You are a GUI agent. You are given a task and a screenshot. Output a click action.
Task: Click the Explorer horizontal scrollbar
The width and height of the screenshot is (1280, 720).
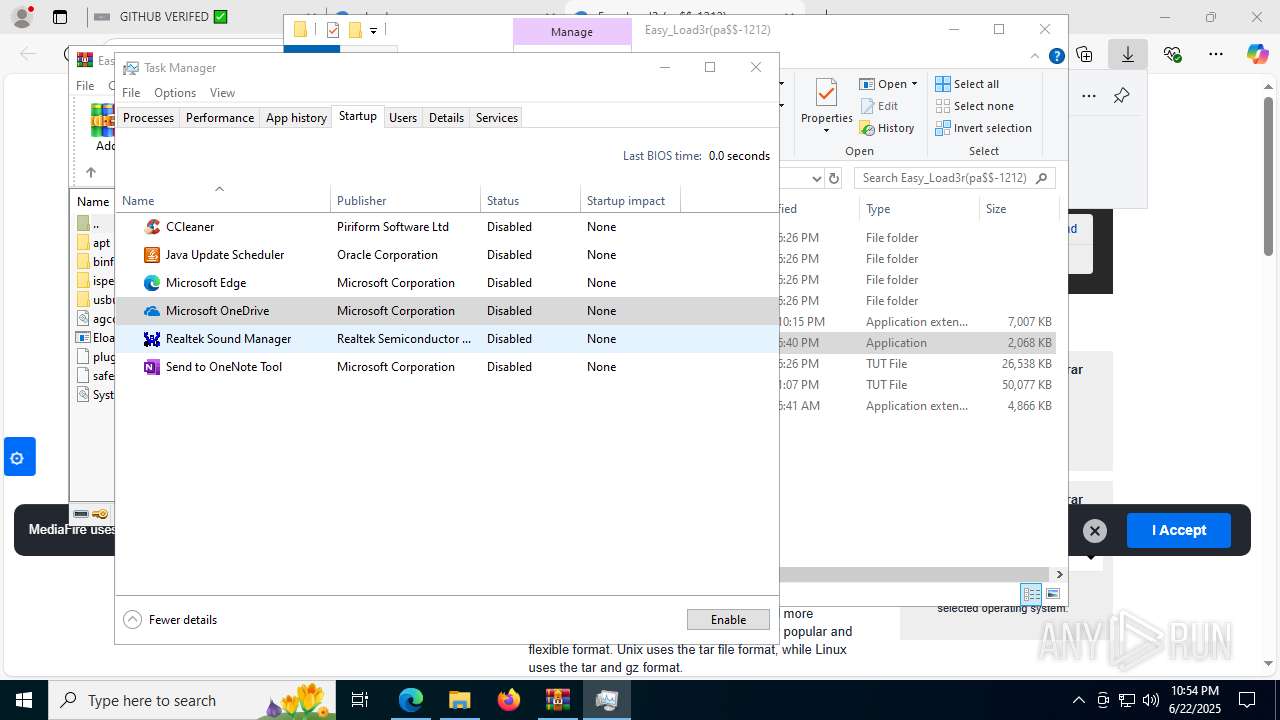click(916, 574)
